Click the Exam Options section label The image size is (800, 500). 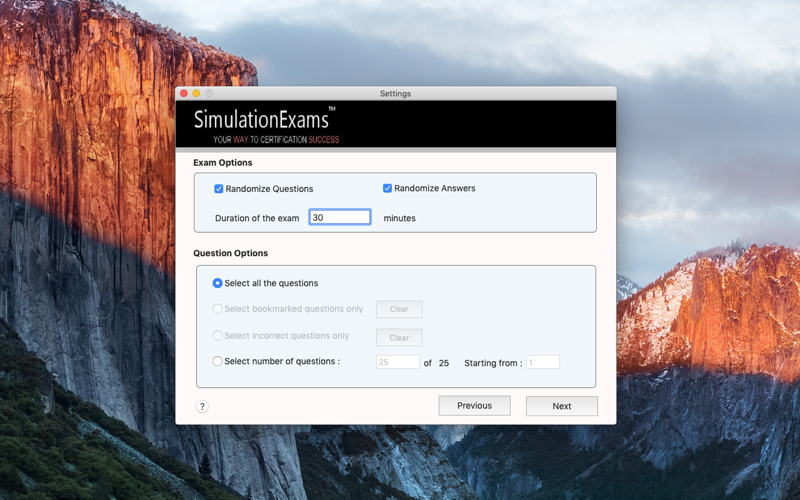223,163
